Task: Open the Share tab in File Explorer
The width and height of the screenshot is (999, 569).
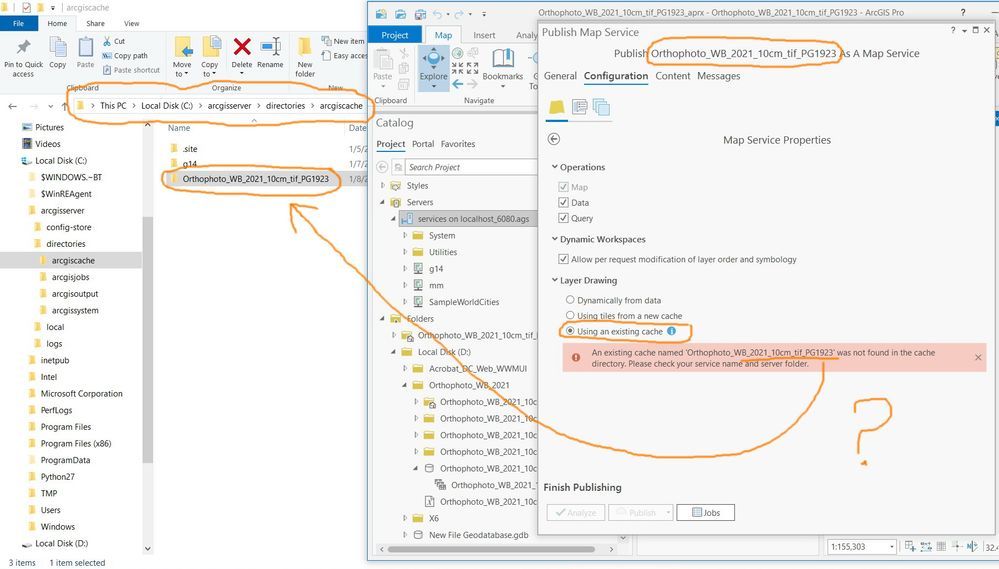Action: coord(96,24)
